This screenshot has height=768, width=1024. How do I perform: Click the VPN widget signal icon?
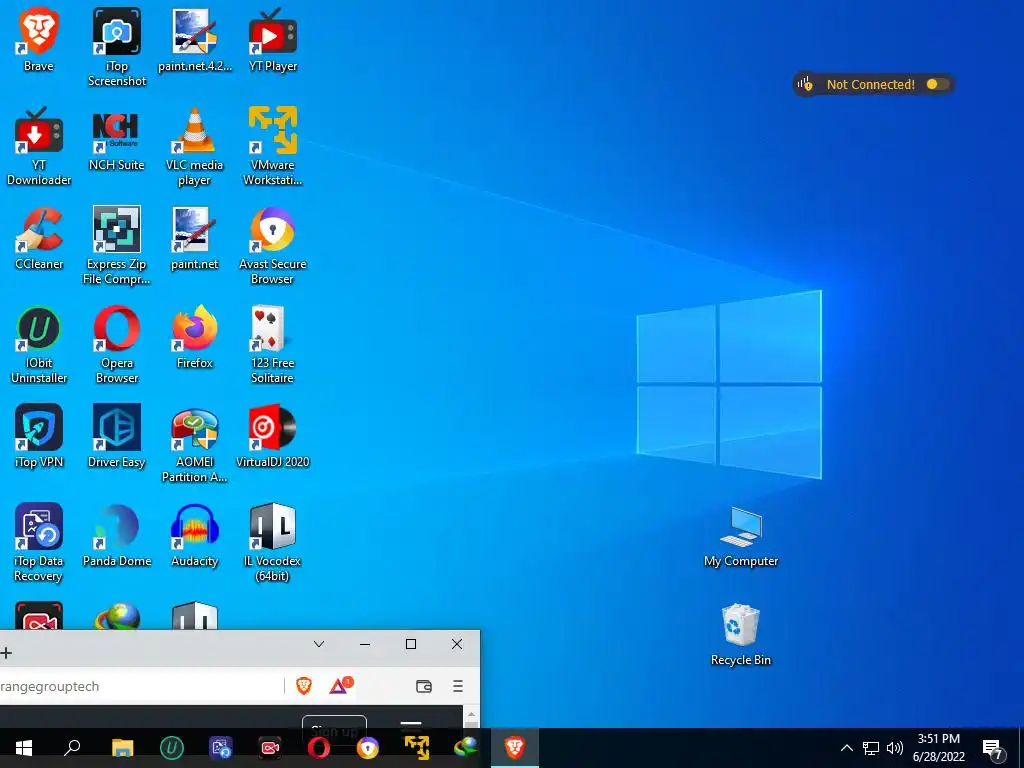(x=805, y=84)
